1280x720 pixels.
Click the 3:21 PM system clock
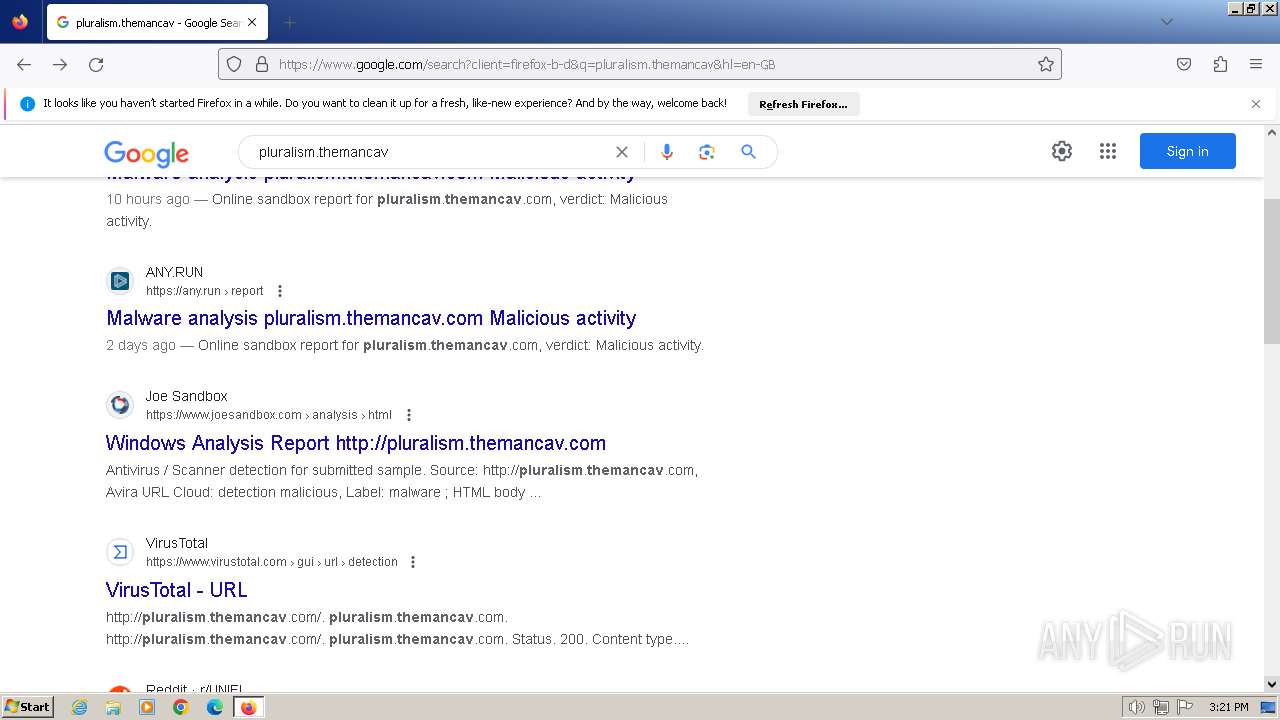(1229, 707)
